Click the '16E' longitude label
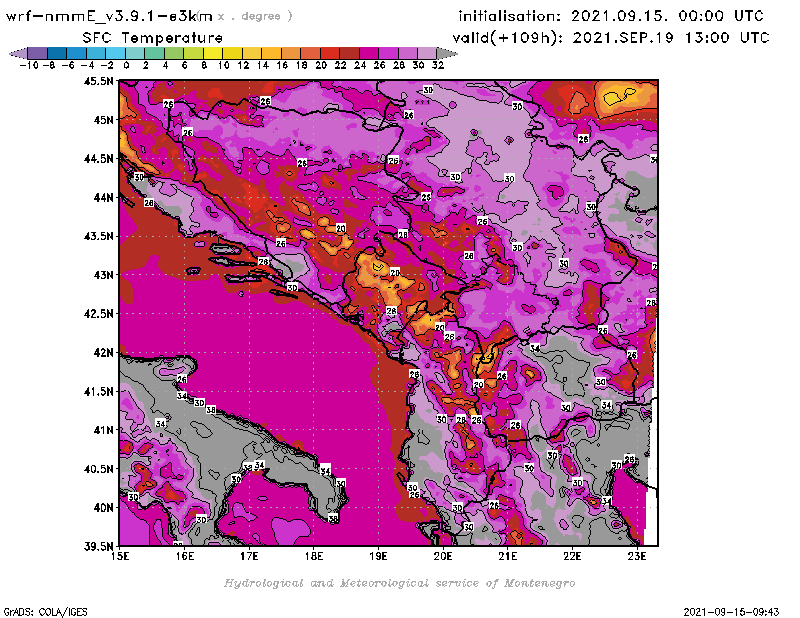Viewport: 800px width, 618px height. 185,556
